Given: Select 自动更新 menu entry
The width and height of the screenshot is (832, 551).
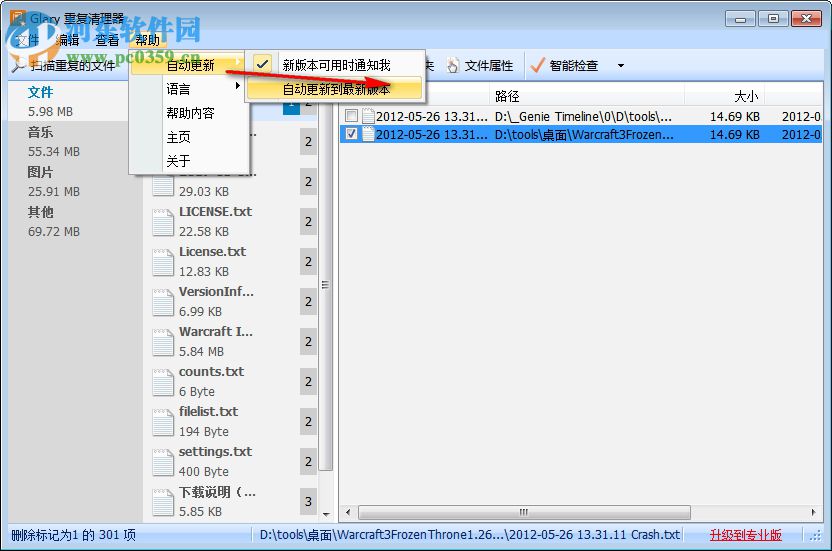Looking at the screenshot, I should click(189, 65).
